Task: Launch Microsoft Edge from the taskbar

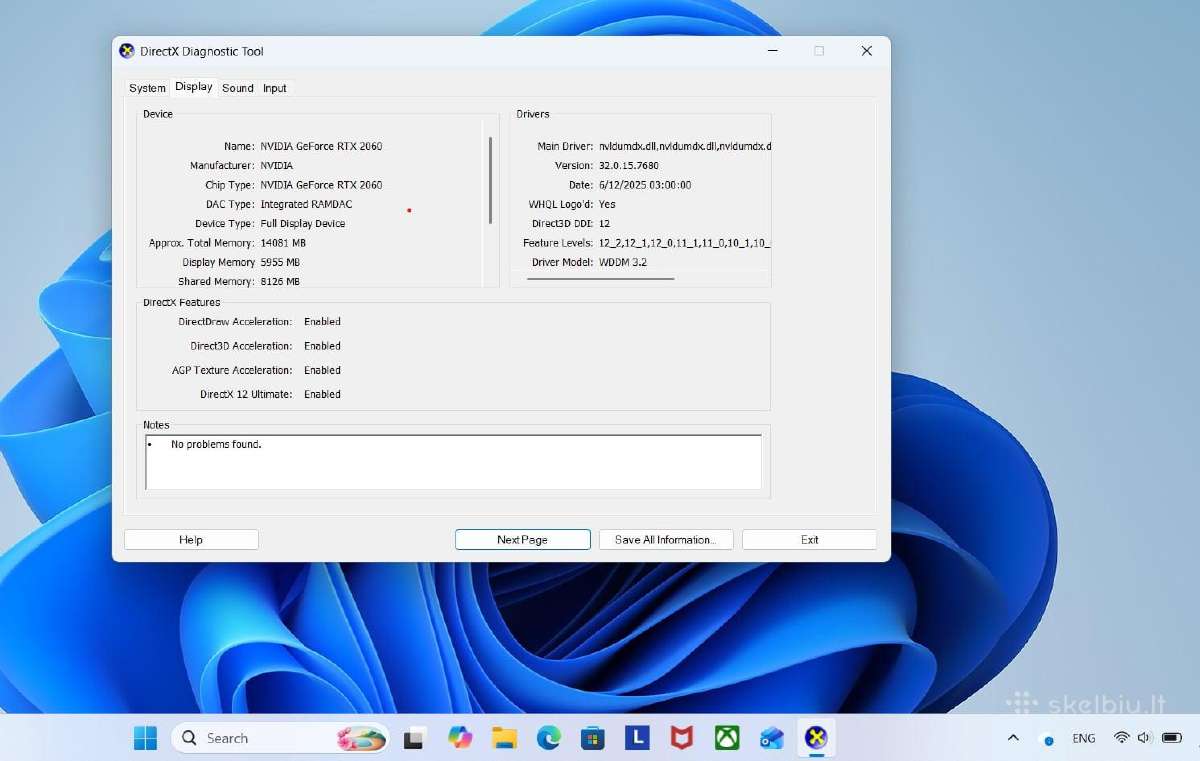Action: tap(548, 738)
